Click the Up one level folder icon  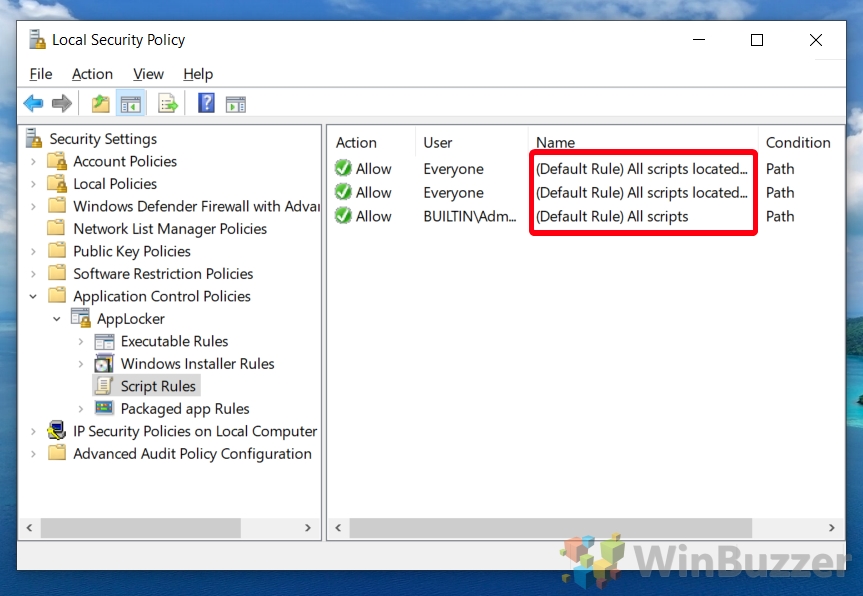(100, 103)
